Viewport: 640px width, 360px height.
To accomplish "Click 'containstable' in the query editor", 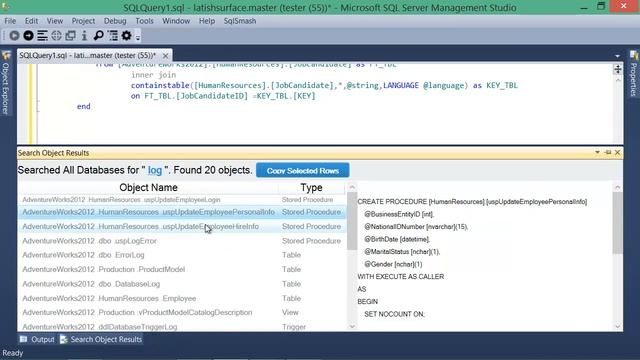I will coord(160,85).
